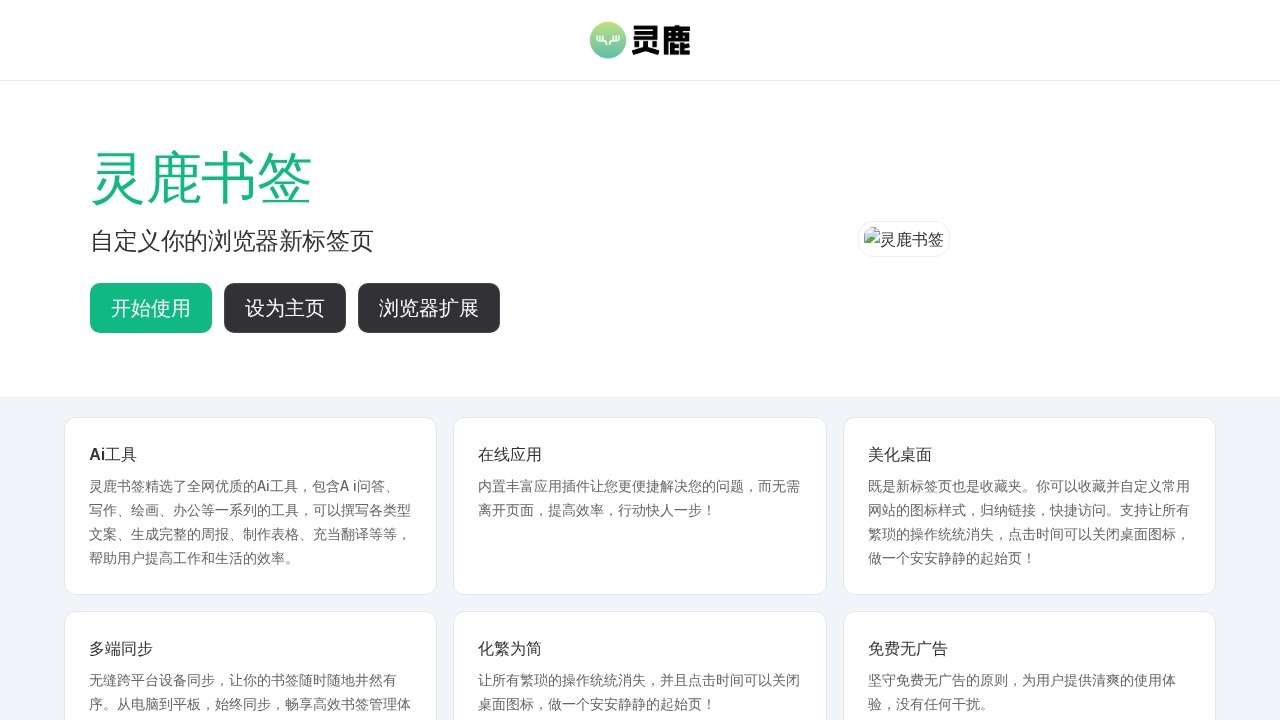Click the green deer antler logo icon

tap(608, 40)
